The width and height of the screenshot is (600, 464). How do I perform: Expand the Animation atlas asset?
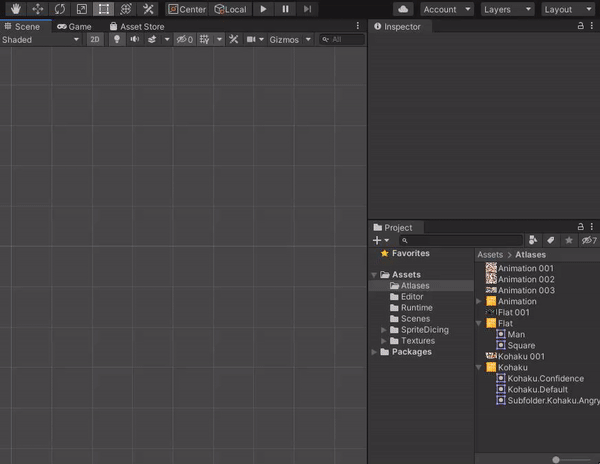coord(479,301)
